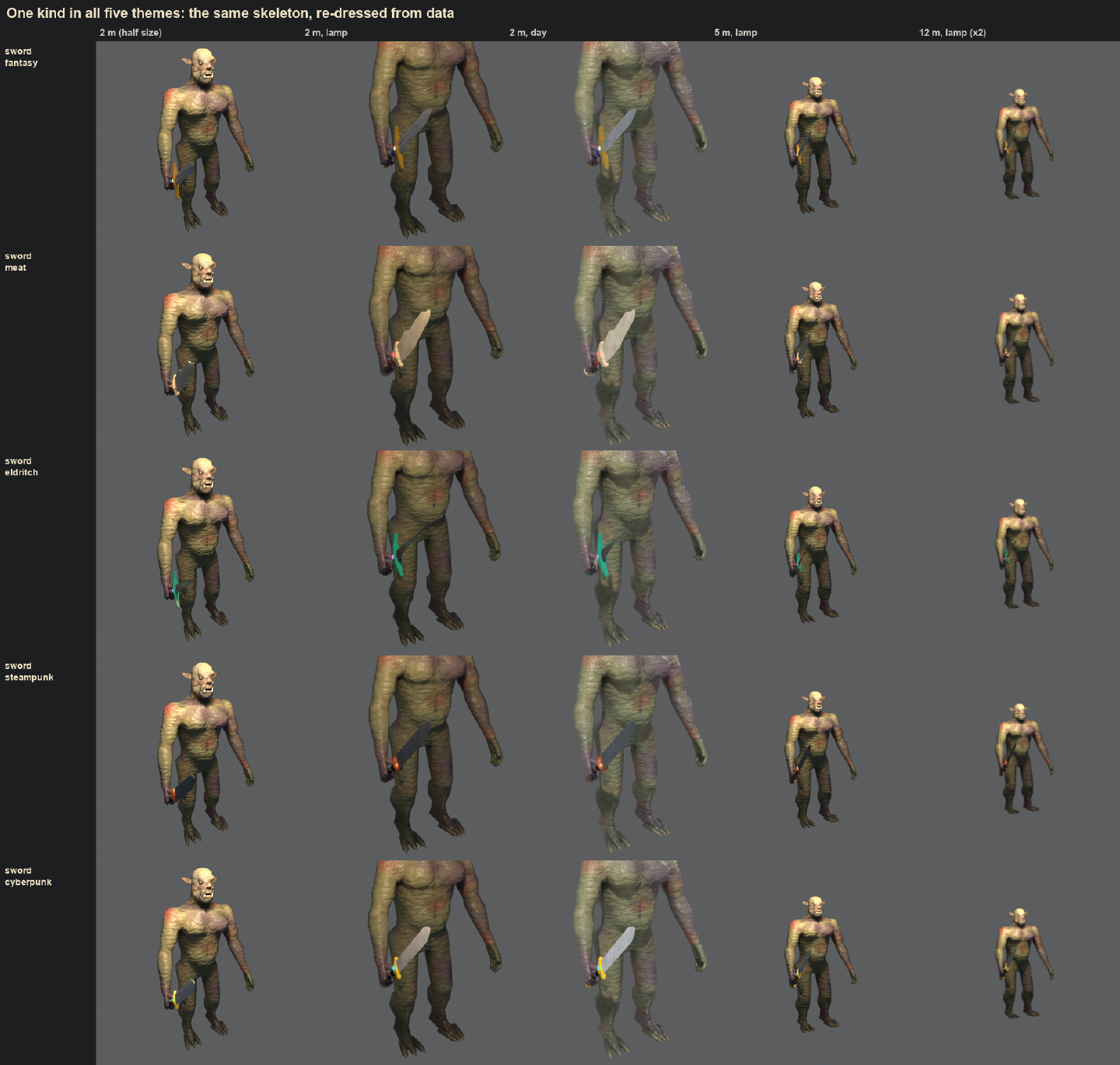The width and height of the screenshot is (1120, 1065).
Task: Click the "2 m, lamp" column header
Action: 326,33
